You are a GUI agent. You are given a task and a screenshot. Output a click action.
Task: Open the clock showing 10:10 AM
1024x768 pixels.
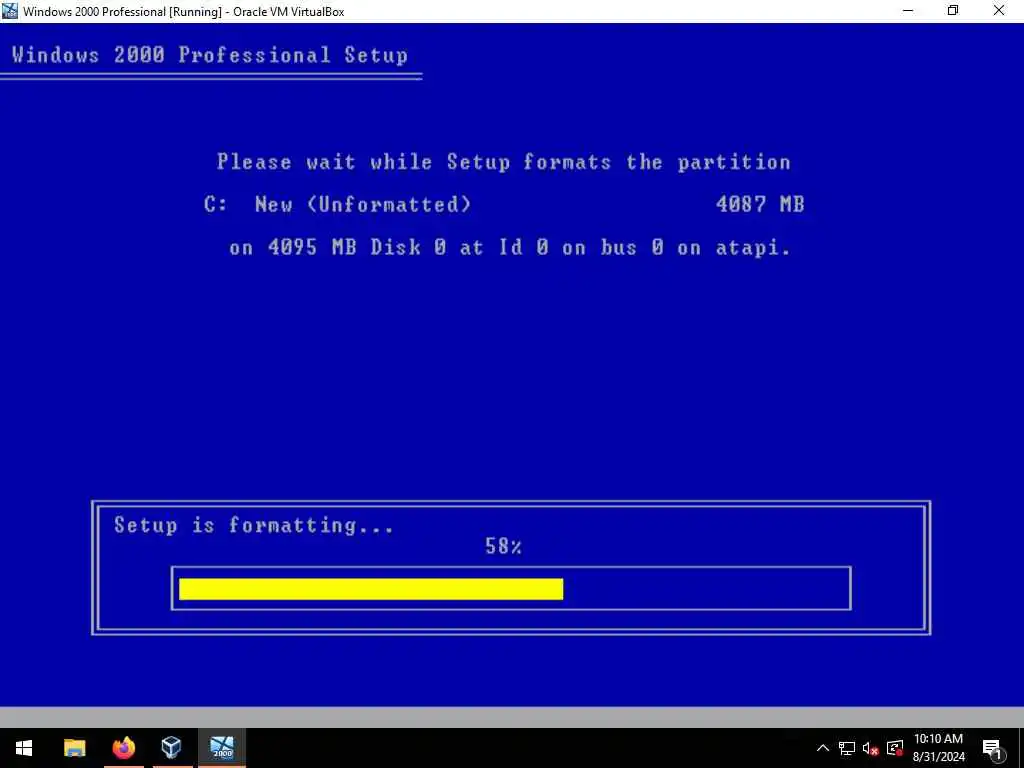(938, 739)
